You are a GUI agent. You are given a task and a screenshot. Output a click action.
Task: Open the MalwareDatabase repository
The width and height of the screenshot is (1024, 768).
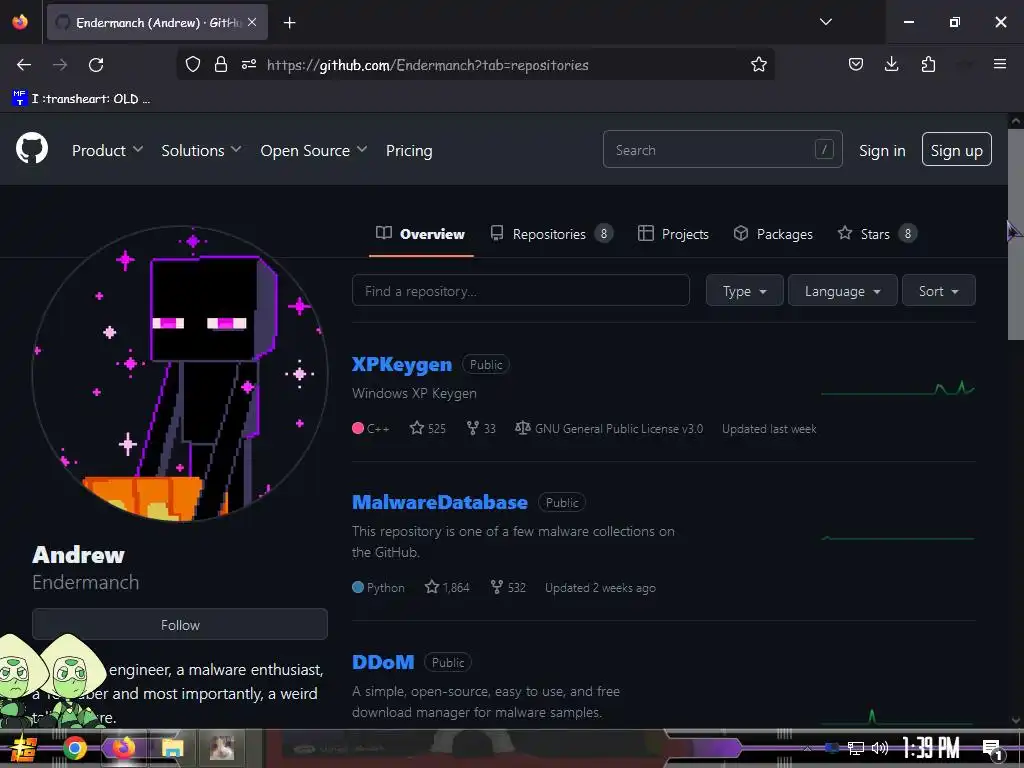pos(440,502)
